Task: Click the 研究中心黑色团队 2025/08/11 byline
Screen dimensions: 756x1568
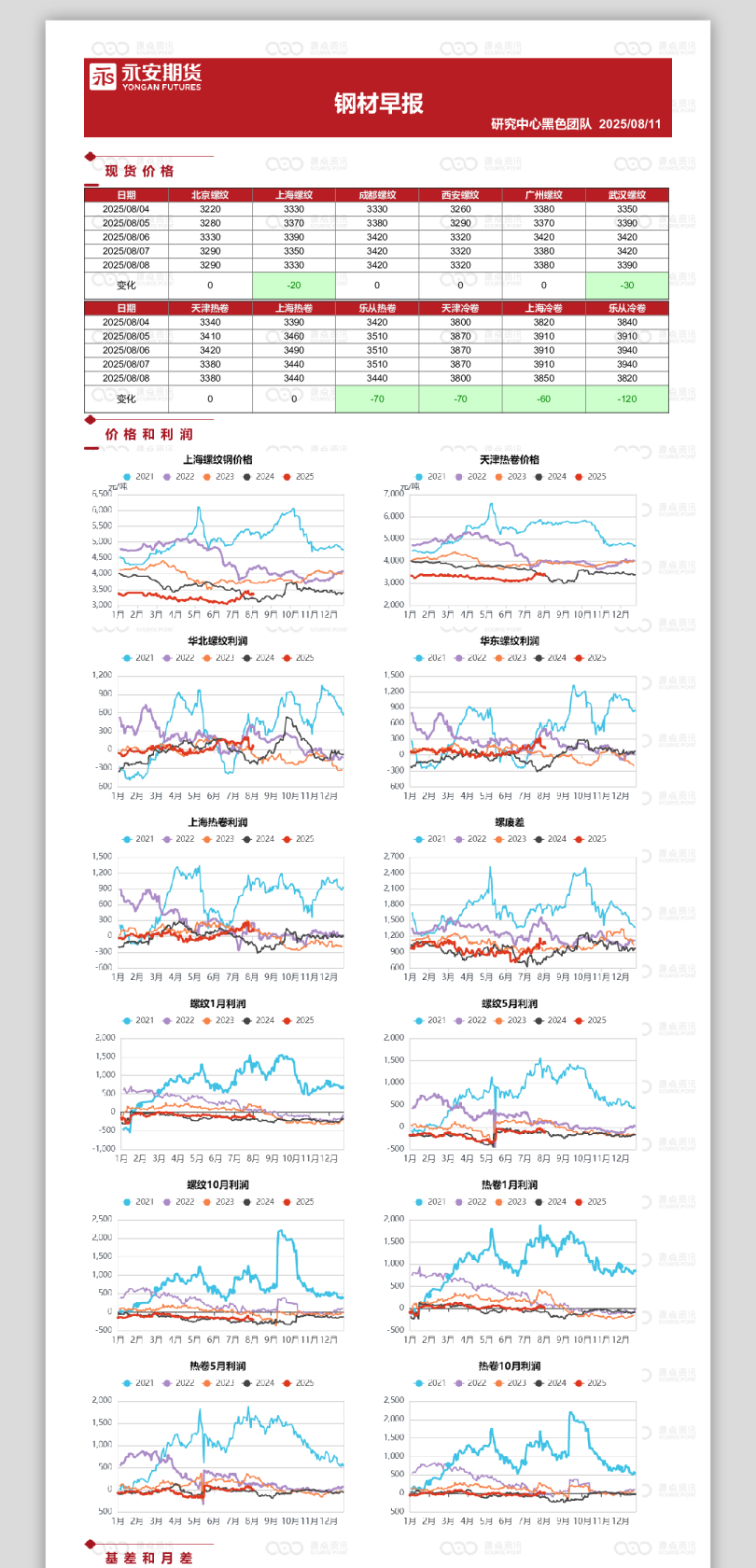Action: click(576, 124)
